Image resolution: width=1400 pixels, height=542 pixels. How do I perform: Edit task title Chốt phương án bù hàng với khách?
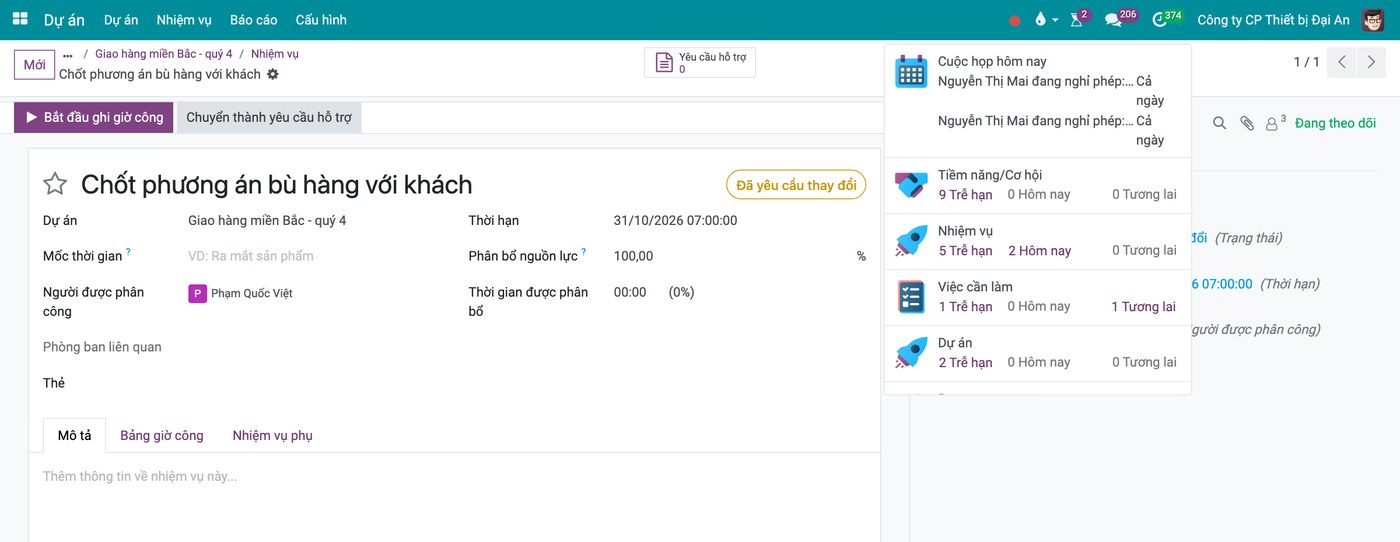pyautogui.click(x=276, y=184)
